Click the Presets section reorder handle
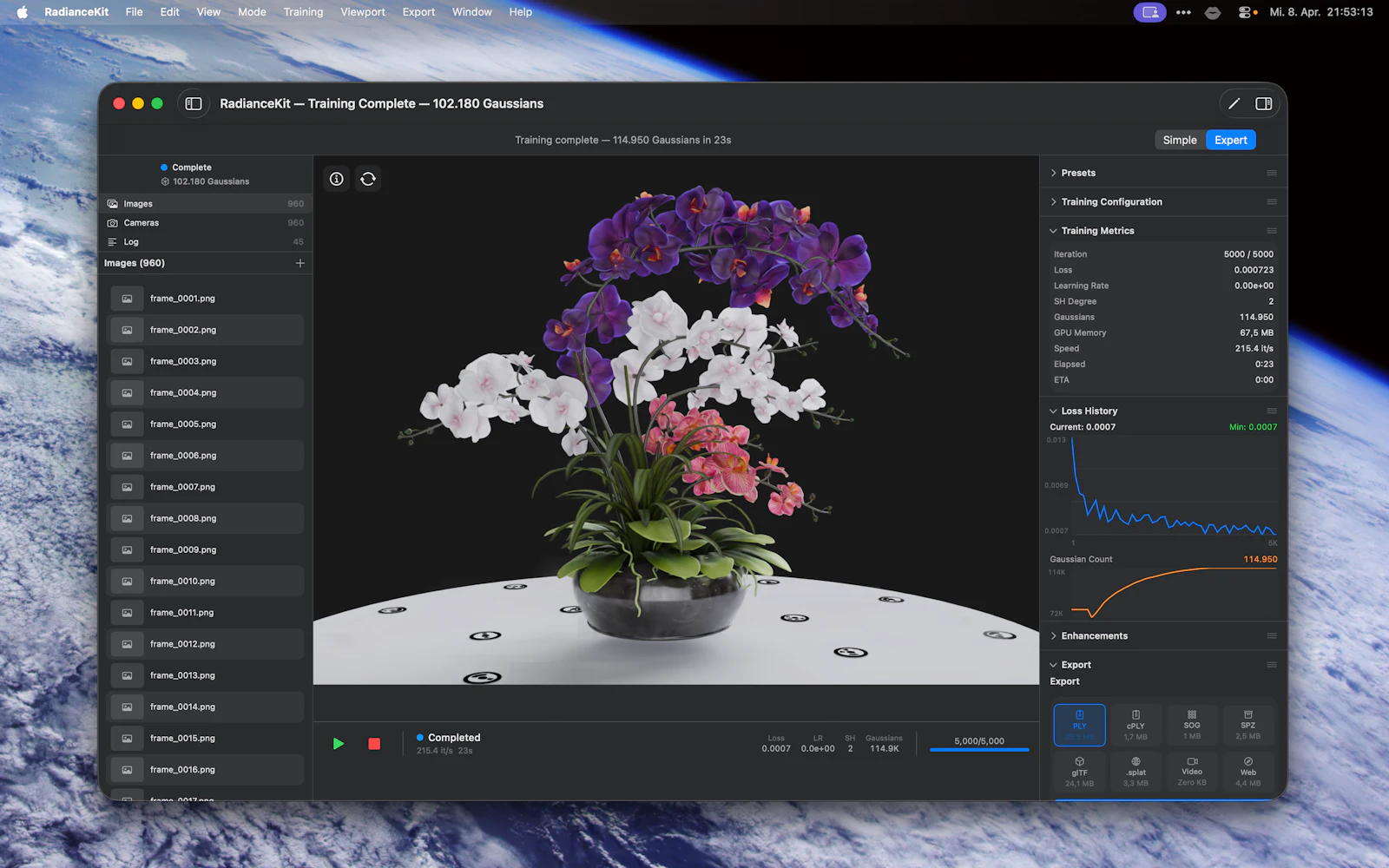The height and width of the screenshot is (868, 1389). [1271, 173]
